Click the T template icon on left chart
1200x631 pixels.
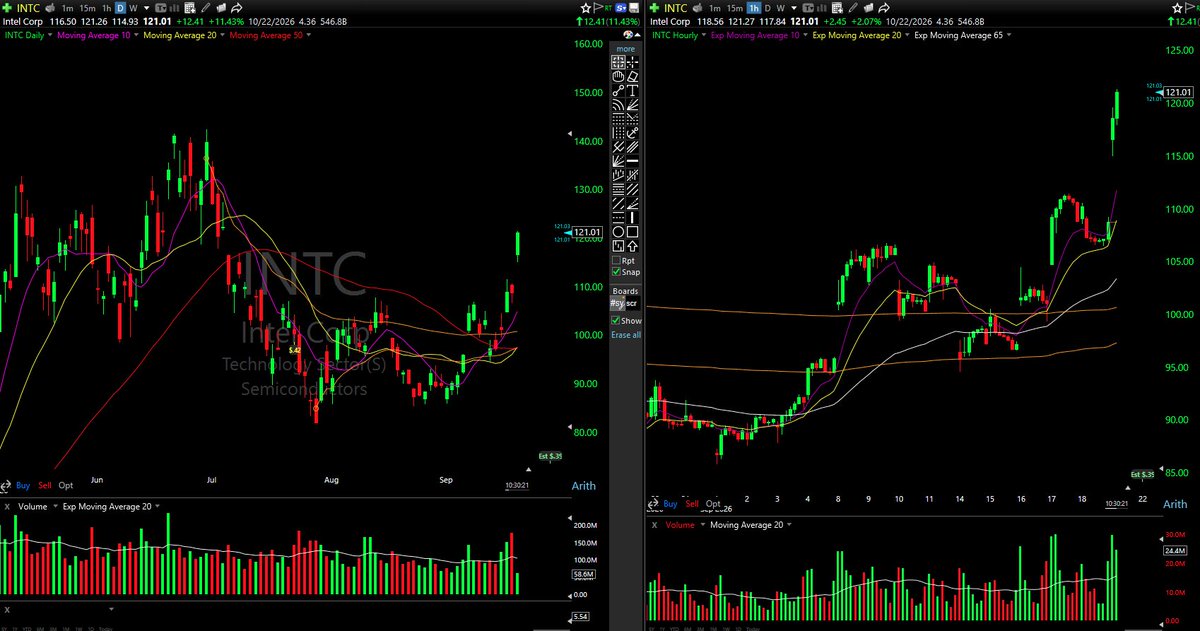(x=161, y=8)
